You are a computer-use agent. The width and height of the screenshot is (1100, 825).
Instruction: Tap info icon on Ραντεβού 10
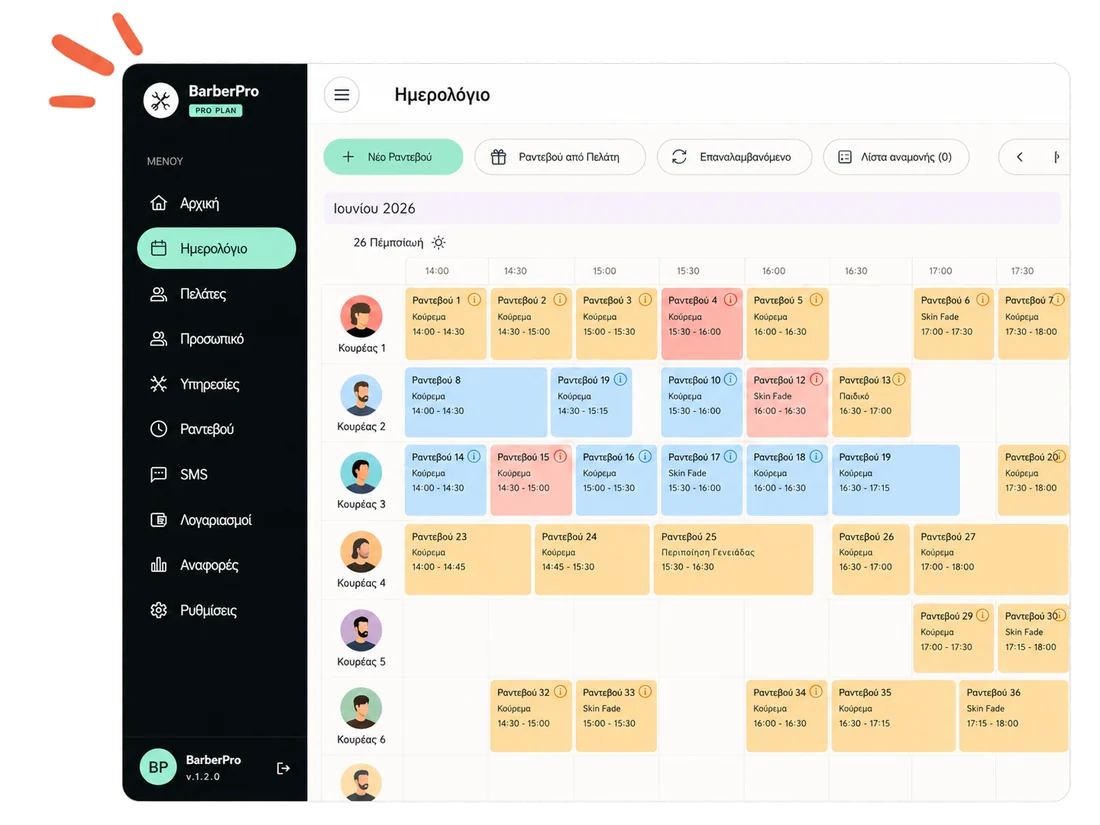coord(730,380)
